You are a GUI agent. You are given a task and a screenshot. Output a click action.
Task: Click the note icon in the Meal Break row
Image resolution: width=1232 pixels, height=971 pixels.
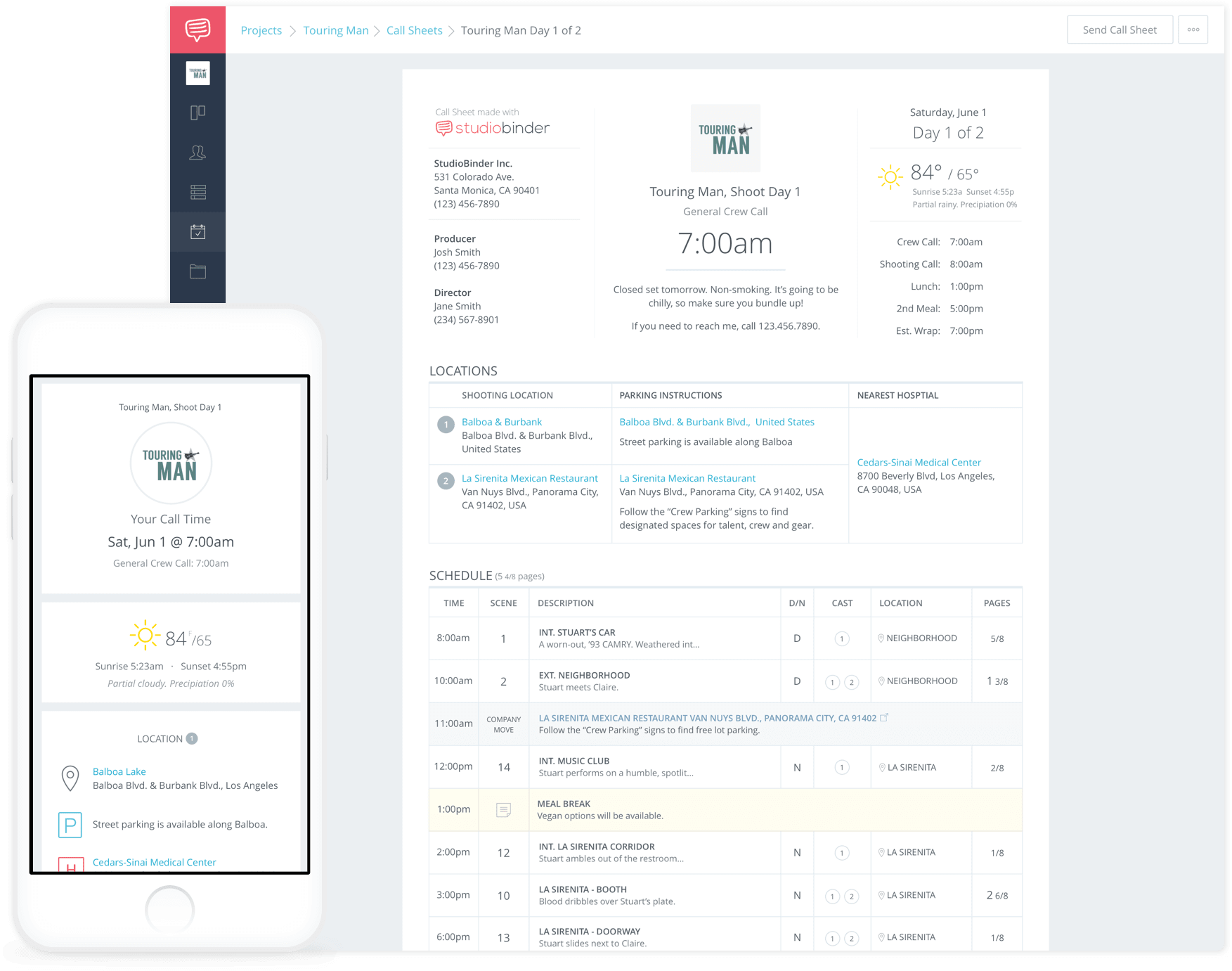click(x=503, y=810)
